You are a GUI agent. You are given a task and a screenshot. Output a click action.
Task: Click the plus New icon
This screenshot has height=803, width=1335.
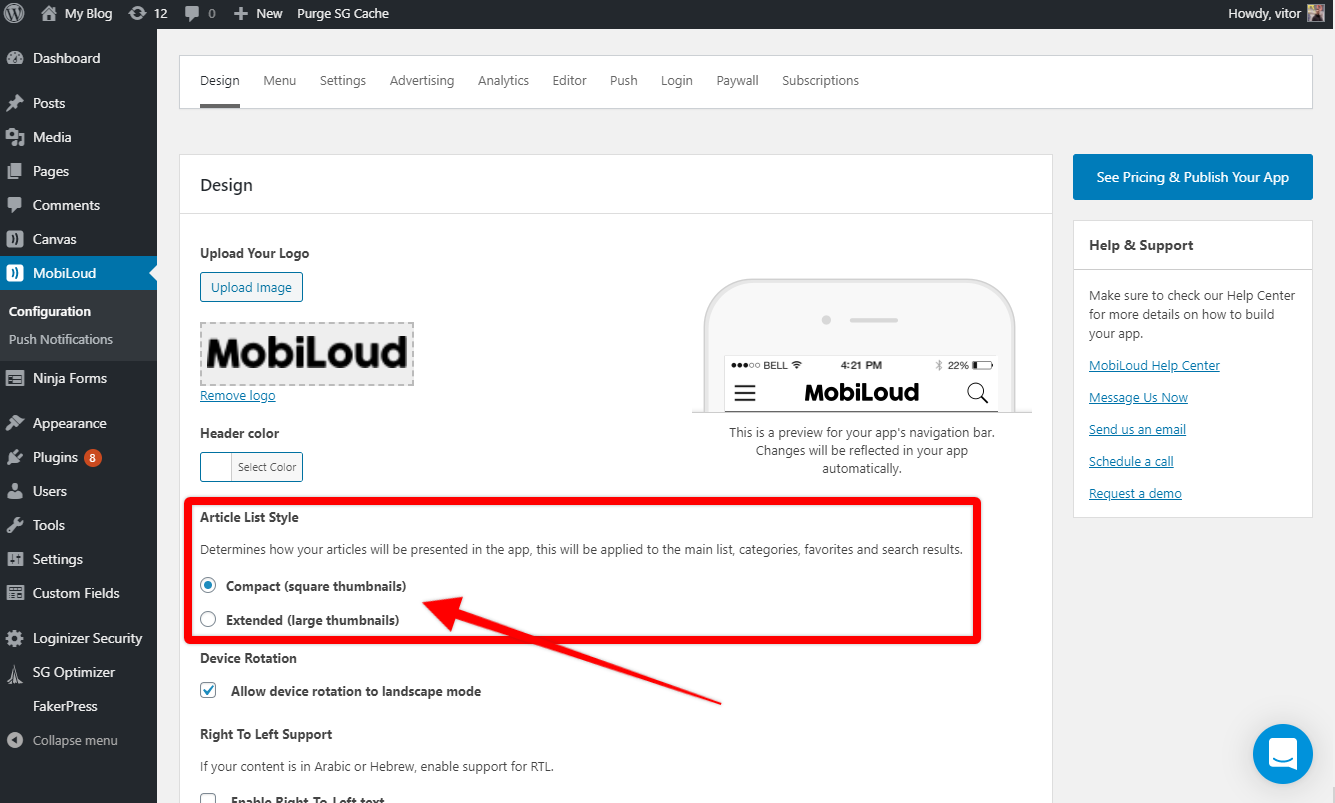coord(240,14)
